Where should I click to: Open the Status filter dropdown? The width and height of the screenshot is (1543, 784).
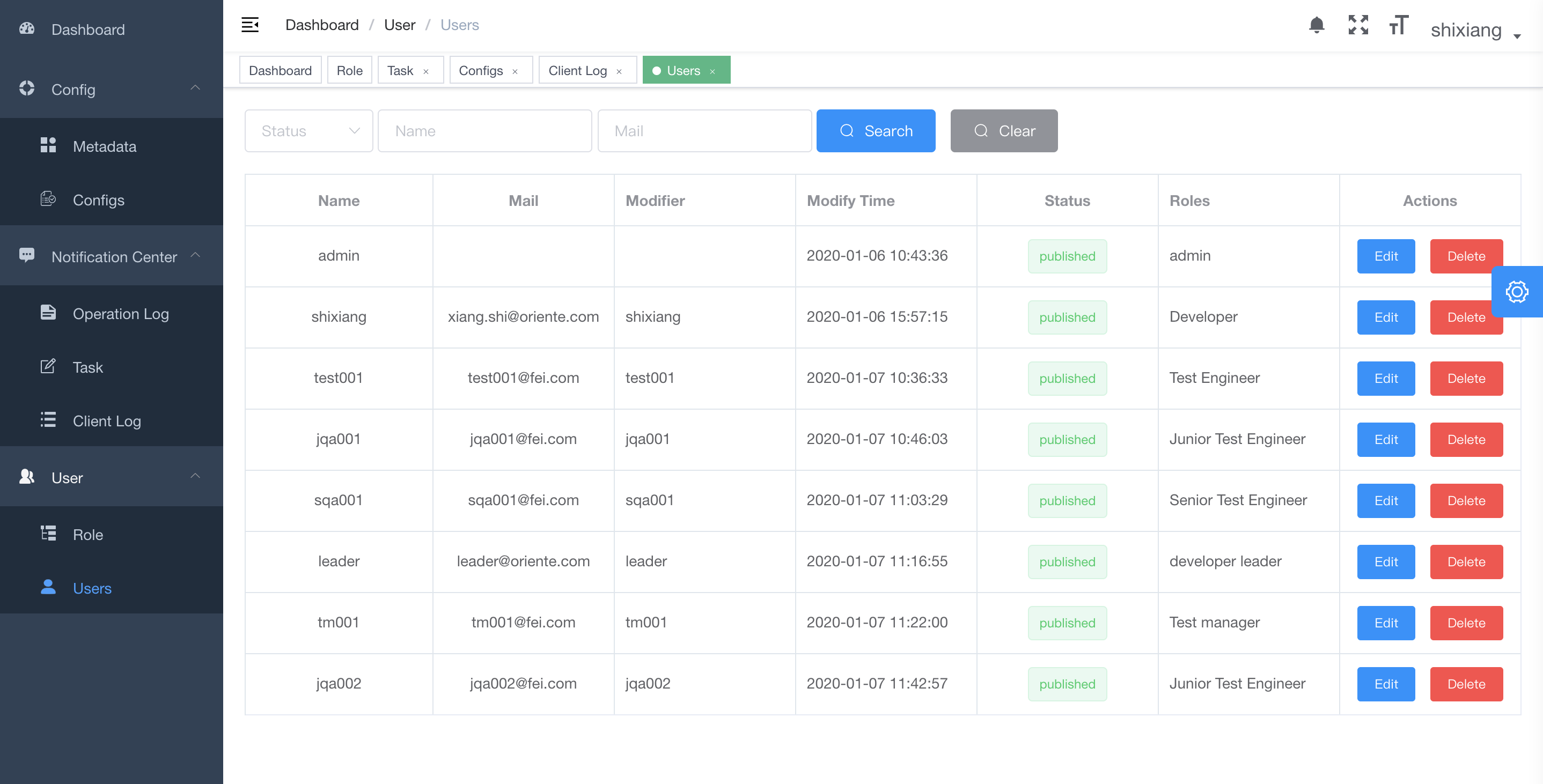[x=308, y=130]
